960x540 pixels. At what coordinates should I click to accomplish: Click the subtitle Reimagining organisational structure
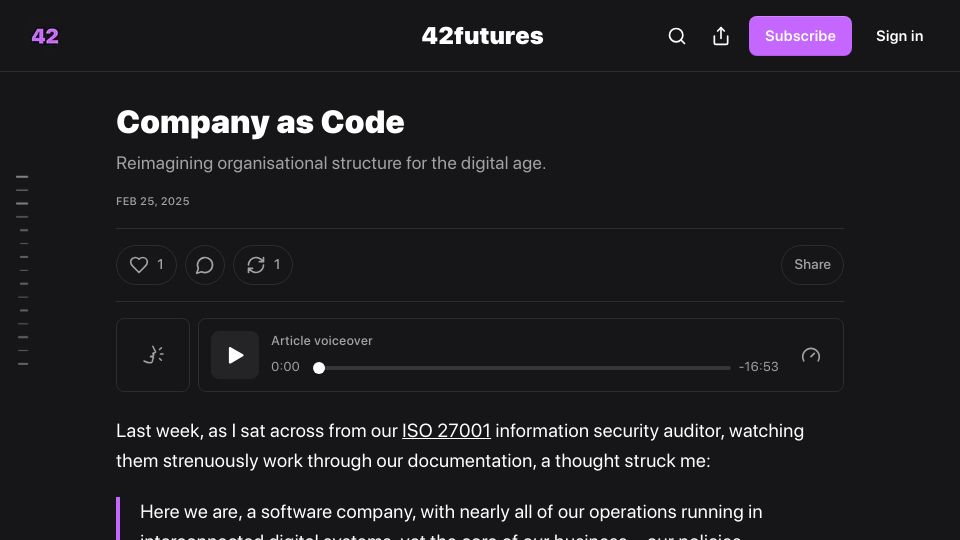click(x=331, y=163)
